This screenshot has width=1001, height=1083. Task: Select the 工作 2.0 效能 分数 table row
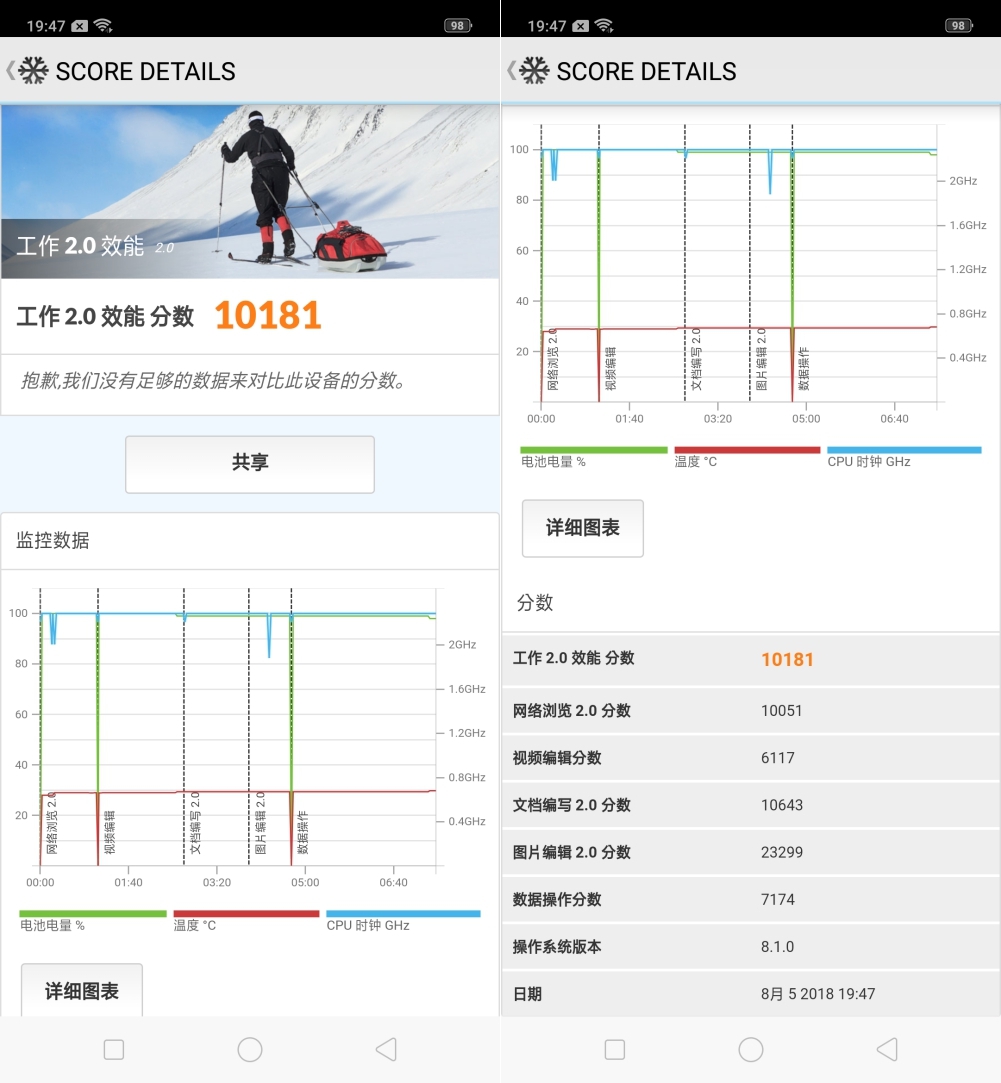pos(751,659)
